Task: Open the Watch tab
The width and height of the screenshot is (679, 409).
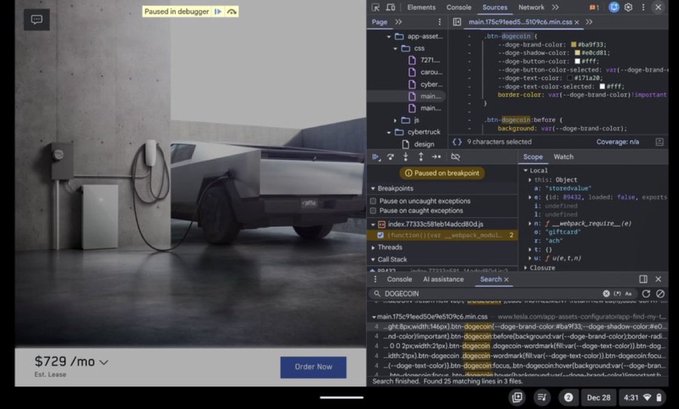Action: [x=563, y=157]
